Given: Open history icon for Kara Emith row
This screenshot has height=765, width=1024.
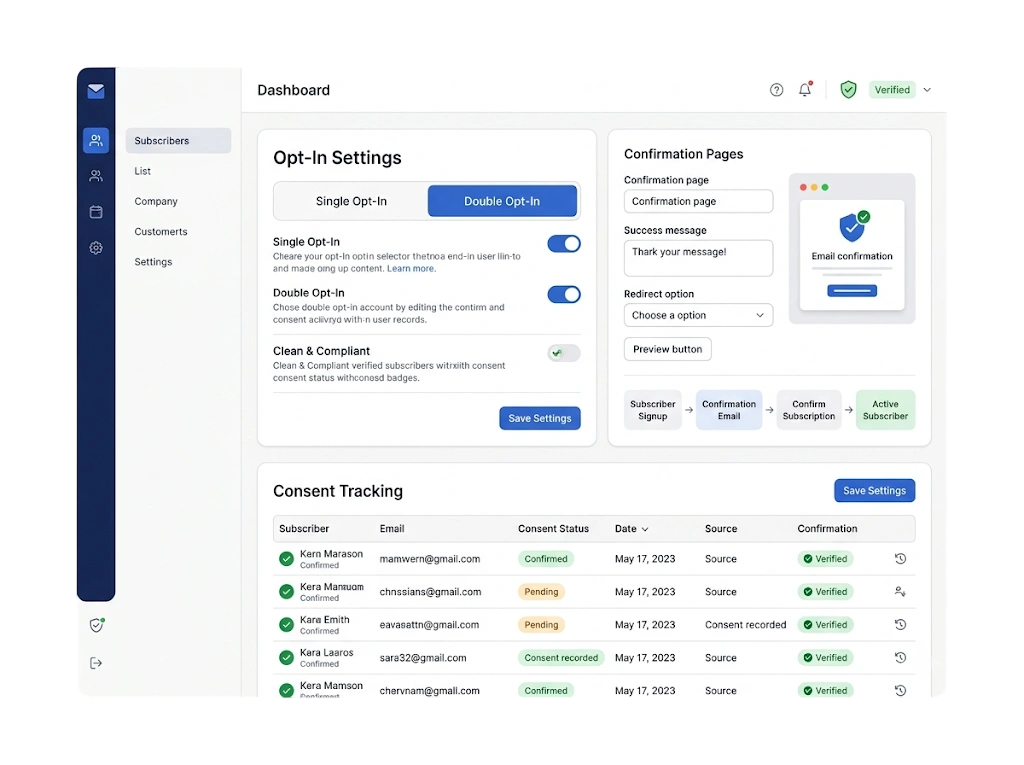Looking at the screenshot, I should click(x=900, y=625).
